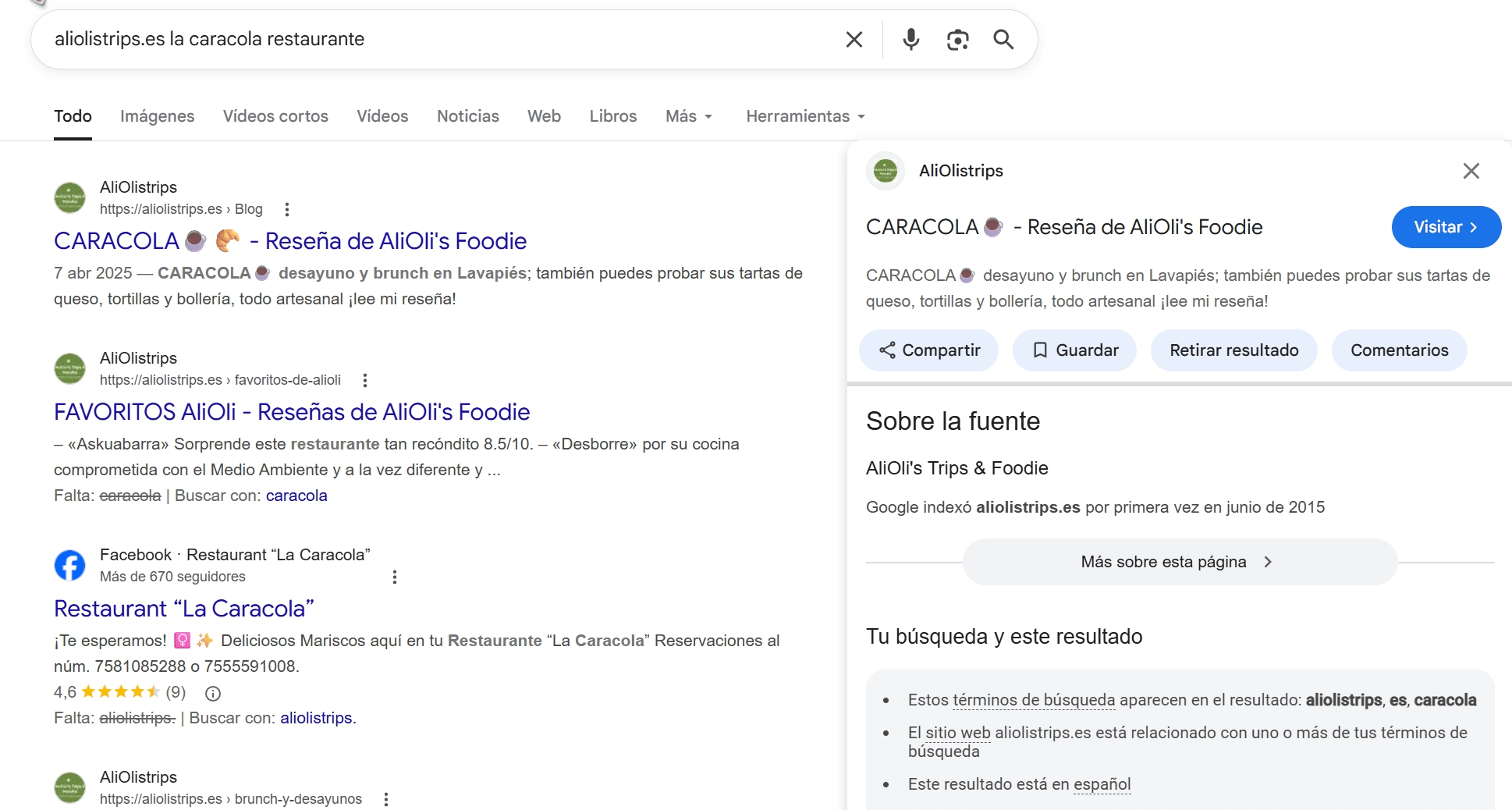Open options for favoritos-de-alioli result

pyautogui.click(x=365, y=380)
